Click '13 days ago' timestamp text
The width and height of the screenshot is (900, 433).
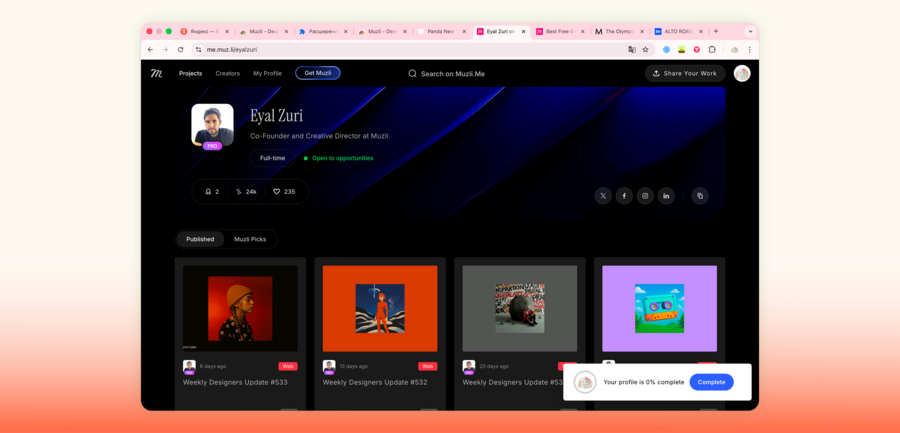[354, 366]
